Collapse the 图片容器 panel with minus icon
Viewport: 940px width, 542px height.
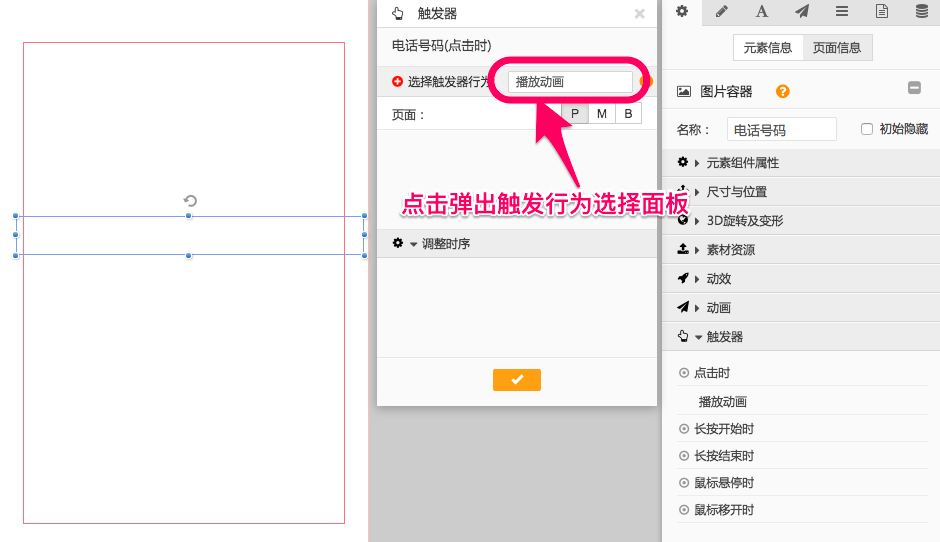914,88
